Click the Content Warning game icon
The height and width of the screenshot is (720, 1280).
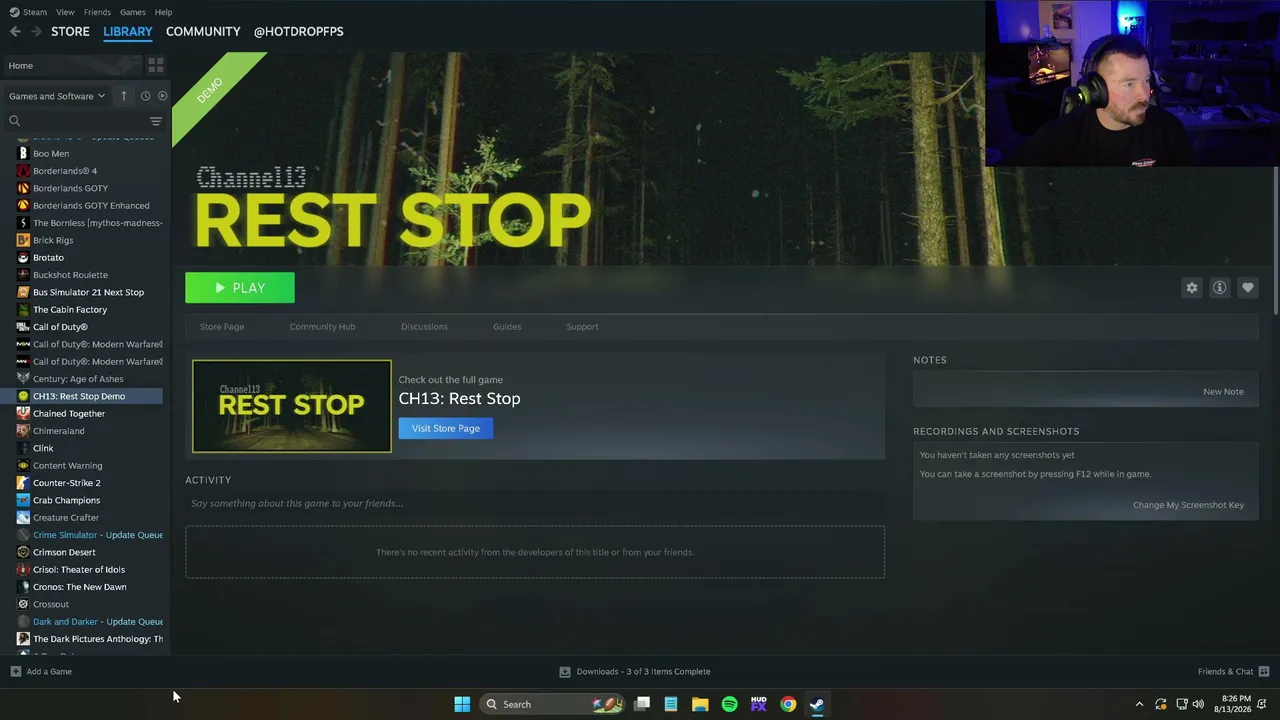pyautogui.click(x=23, y=466)
